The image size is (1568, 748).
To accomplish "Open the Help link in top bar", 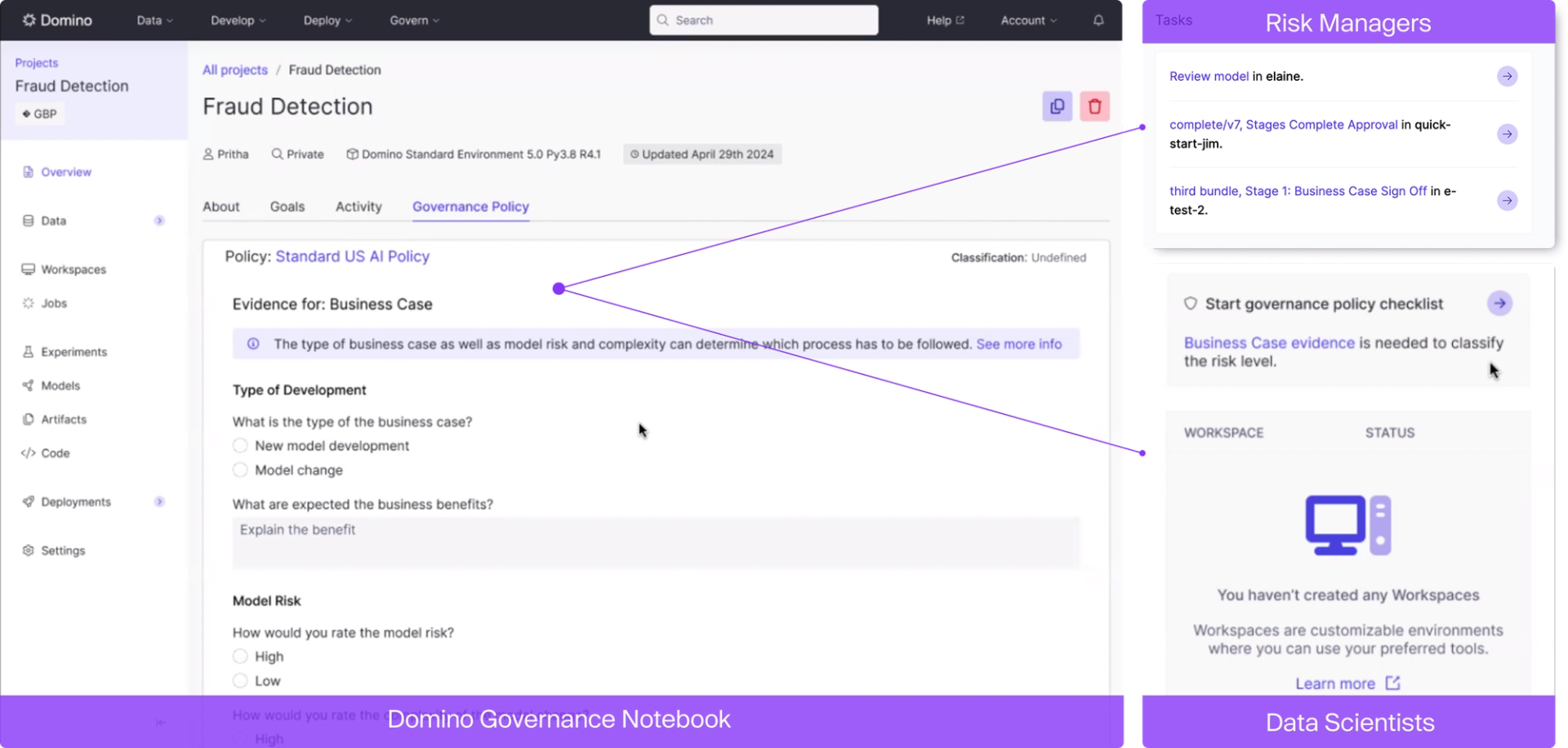I will tap(945, 20).
